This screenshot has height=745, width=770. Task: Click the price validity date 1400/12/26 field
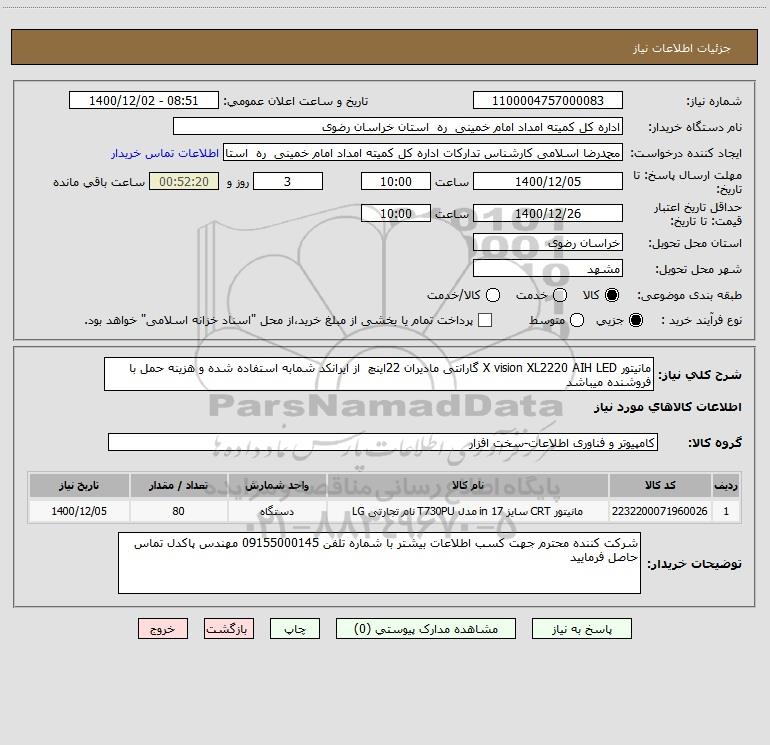[x=548, y=213]
